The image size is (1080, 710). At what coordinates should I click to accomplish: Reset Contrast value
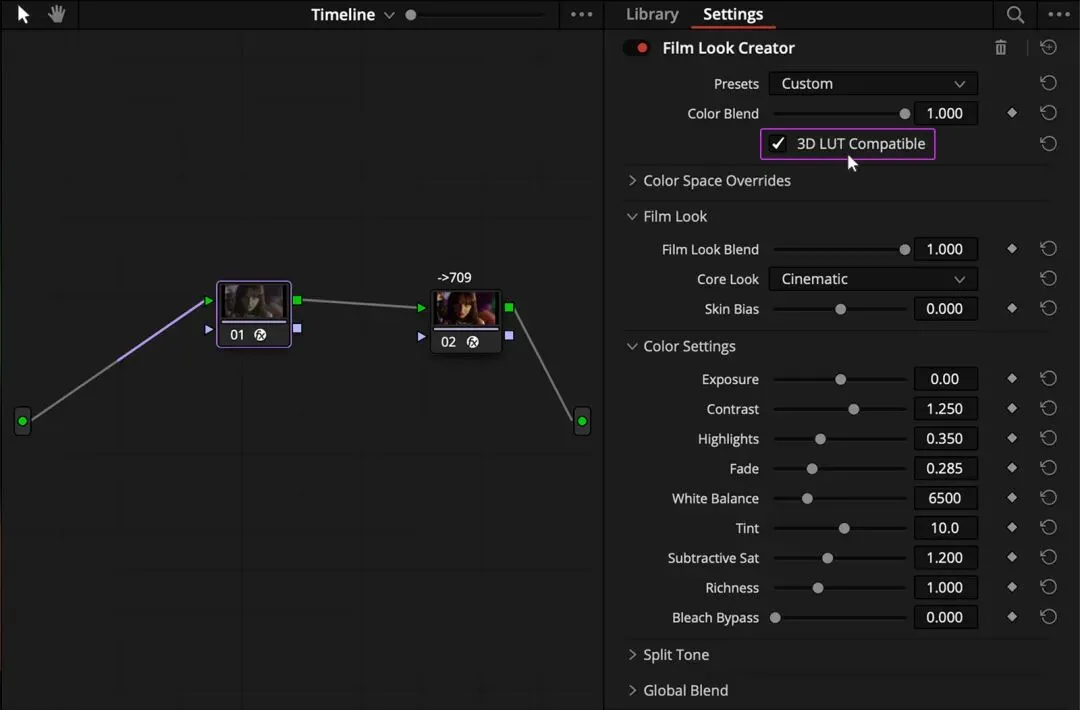click(1048, 408)
